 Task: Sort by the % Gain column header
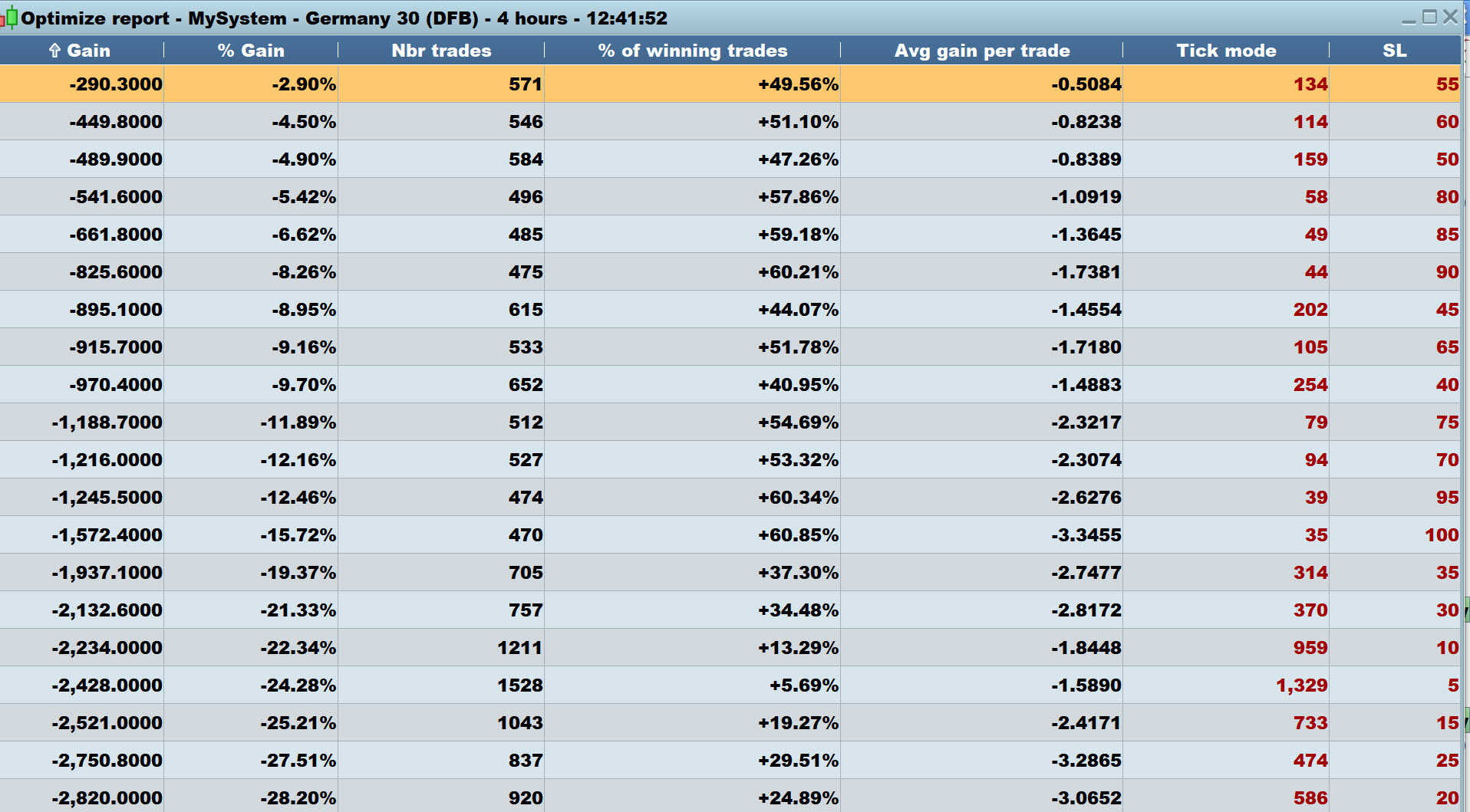251,51
